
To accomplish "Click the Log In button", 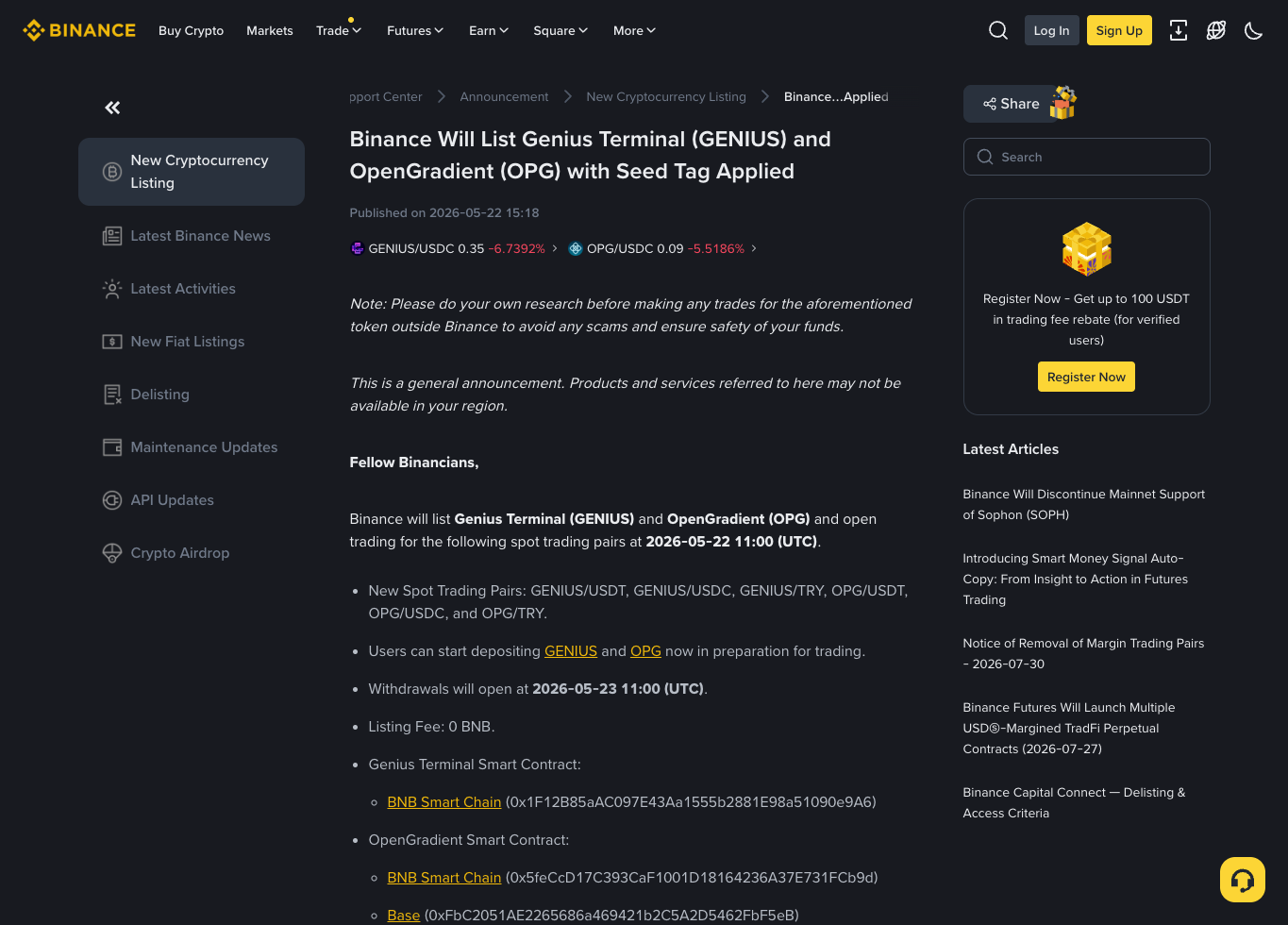I will [1051, 30].
